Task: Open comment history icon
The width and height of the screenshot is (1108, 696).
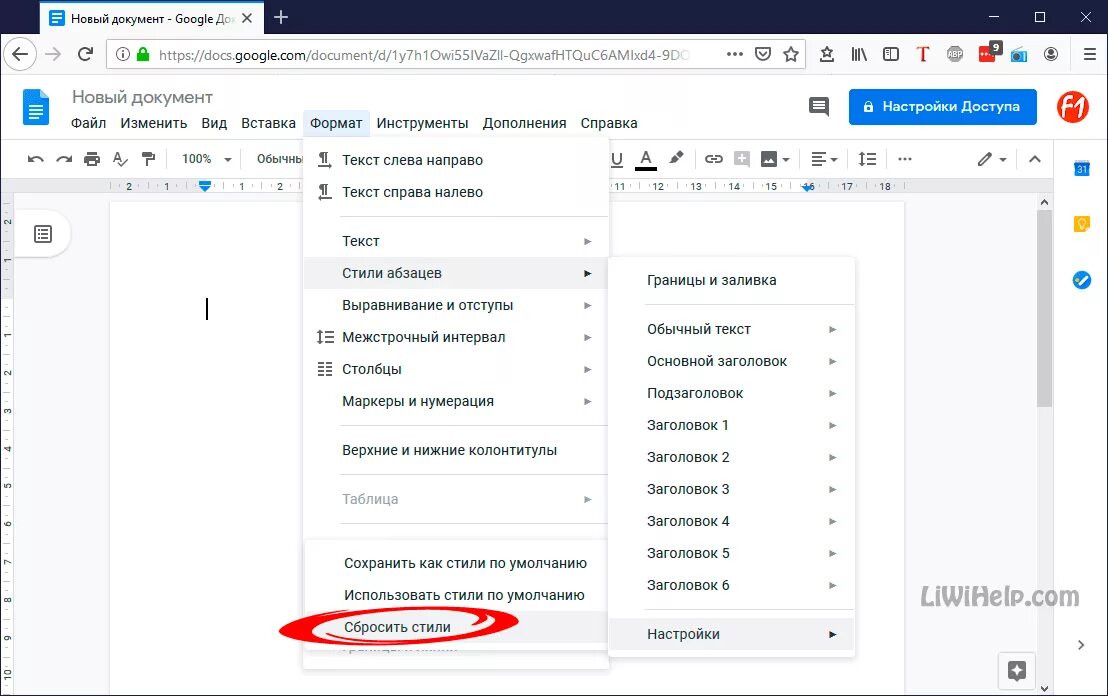Action: pyautogui.click(x=819, y=107)
